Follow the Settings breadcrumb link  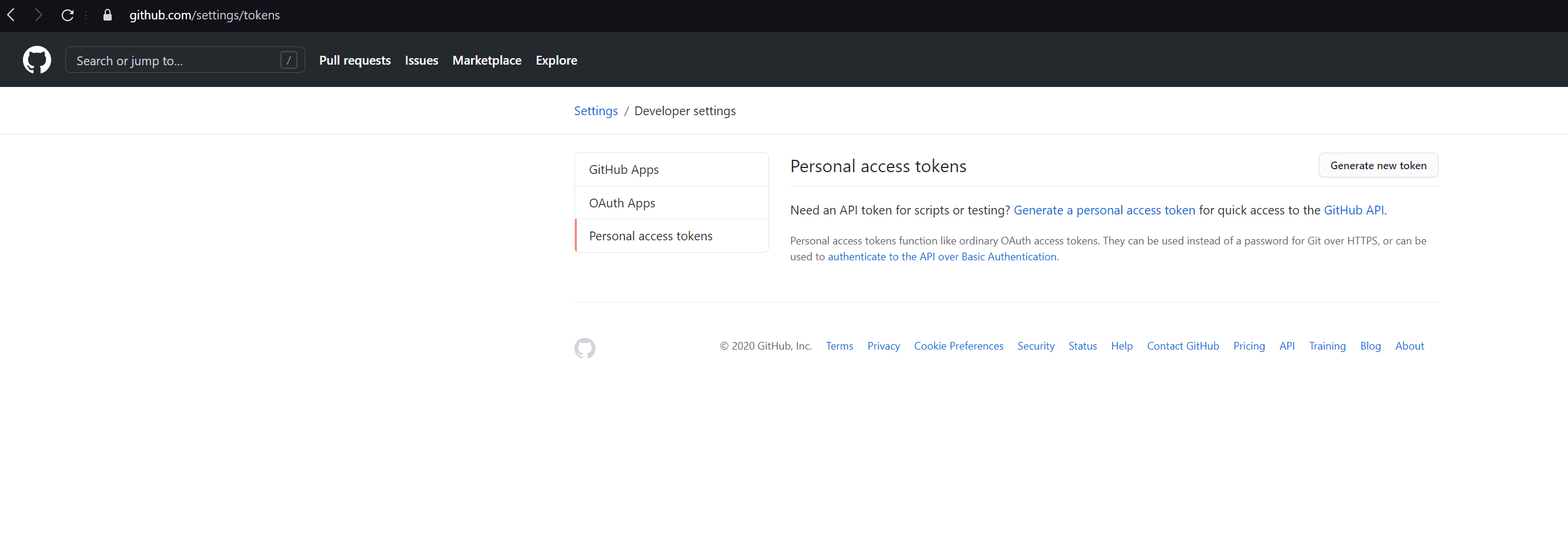(596, 110)
